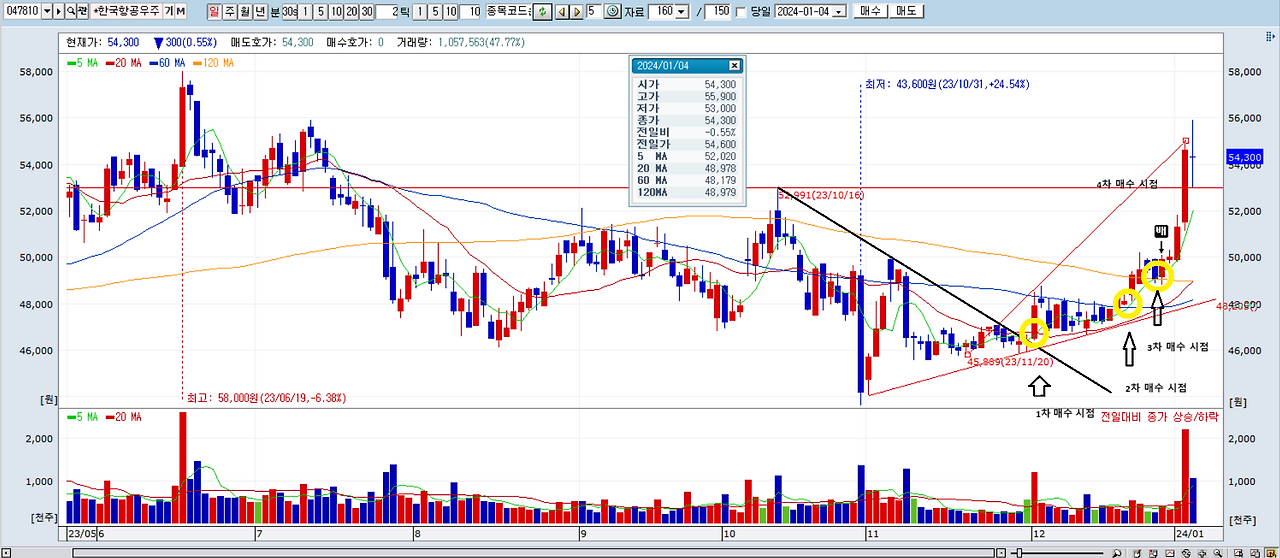Viewport: 1280px width, 558px height.
Task: Click the stock search magnifier icon
Action: [71, 11]
